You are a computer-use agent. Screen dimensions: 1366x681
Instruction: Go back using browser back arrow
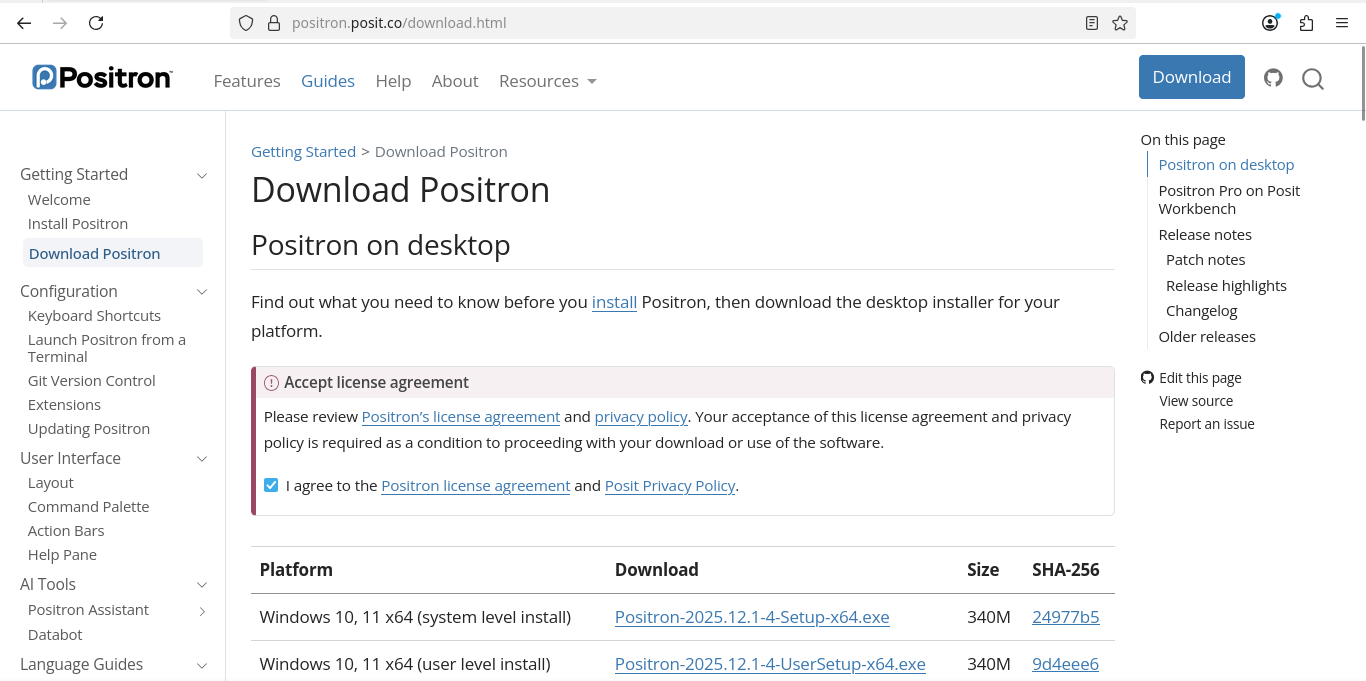tap(24, 23)
